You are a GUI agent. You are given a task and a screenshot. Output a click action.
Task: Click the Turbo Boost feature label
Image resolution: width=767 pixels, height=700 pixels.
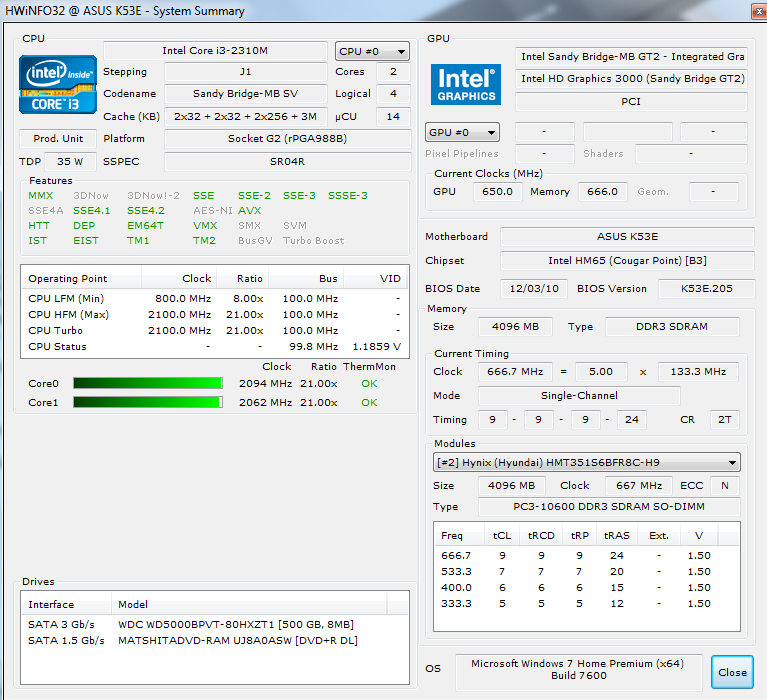(314, 241)
